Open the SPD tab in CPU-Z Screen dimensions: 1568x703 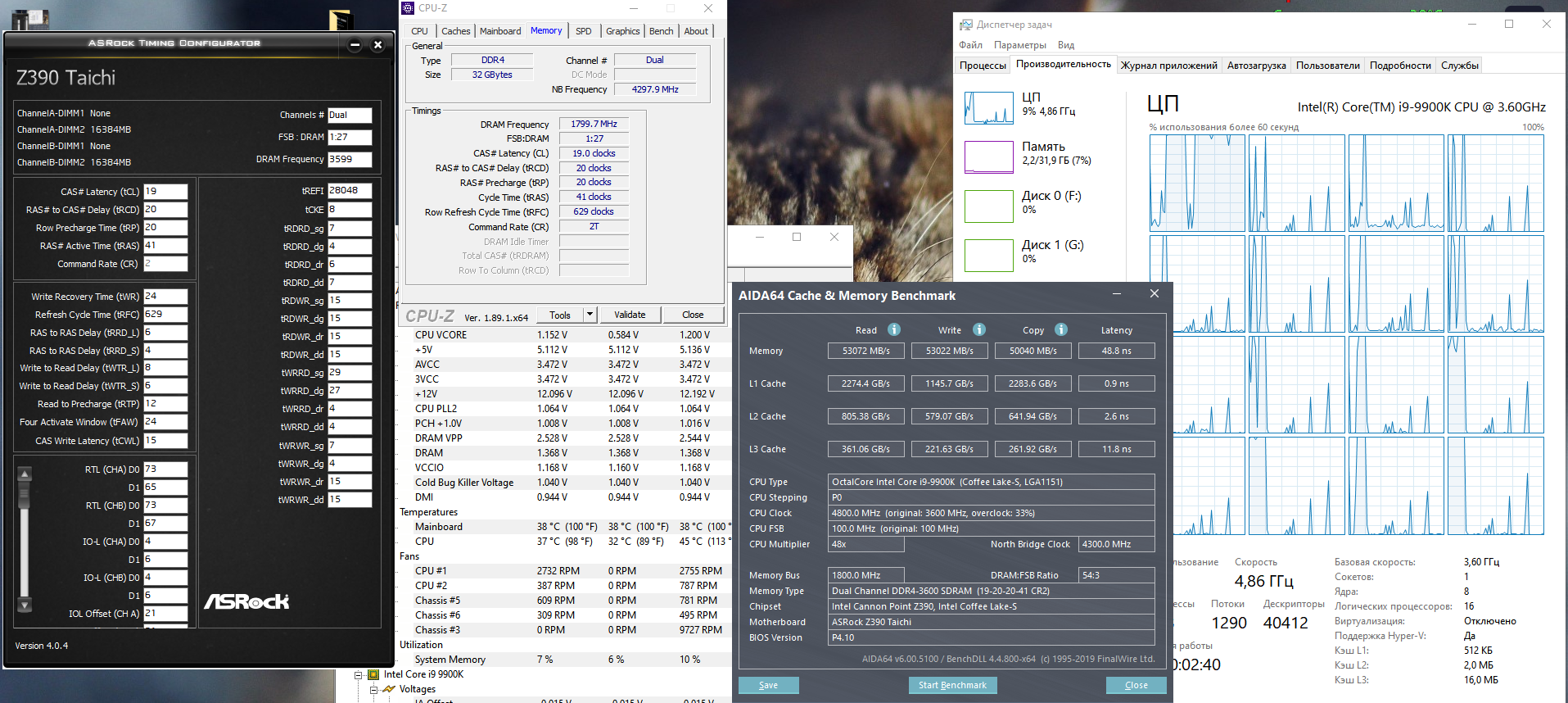pyautogui.click(x=584, y=31)
